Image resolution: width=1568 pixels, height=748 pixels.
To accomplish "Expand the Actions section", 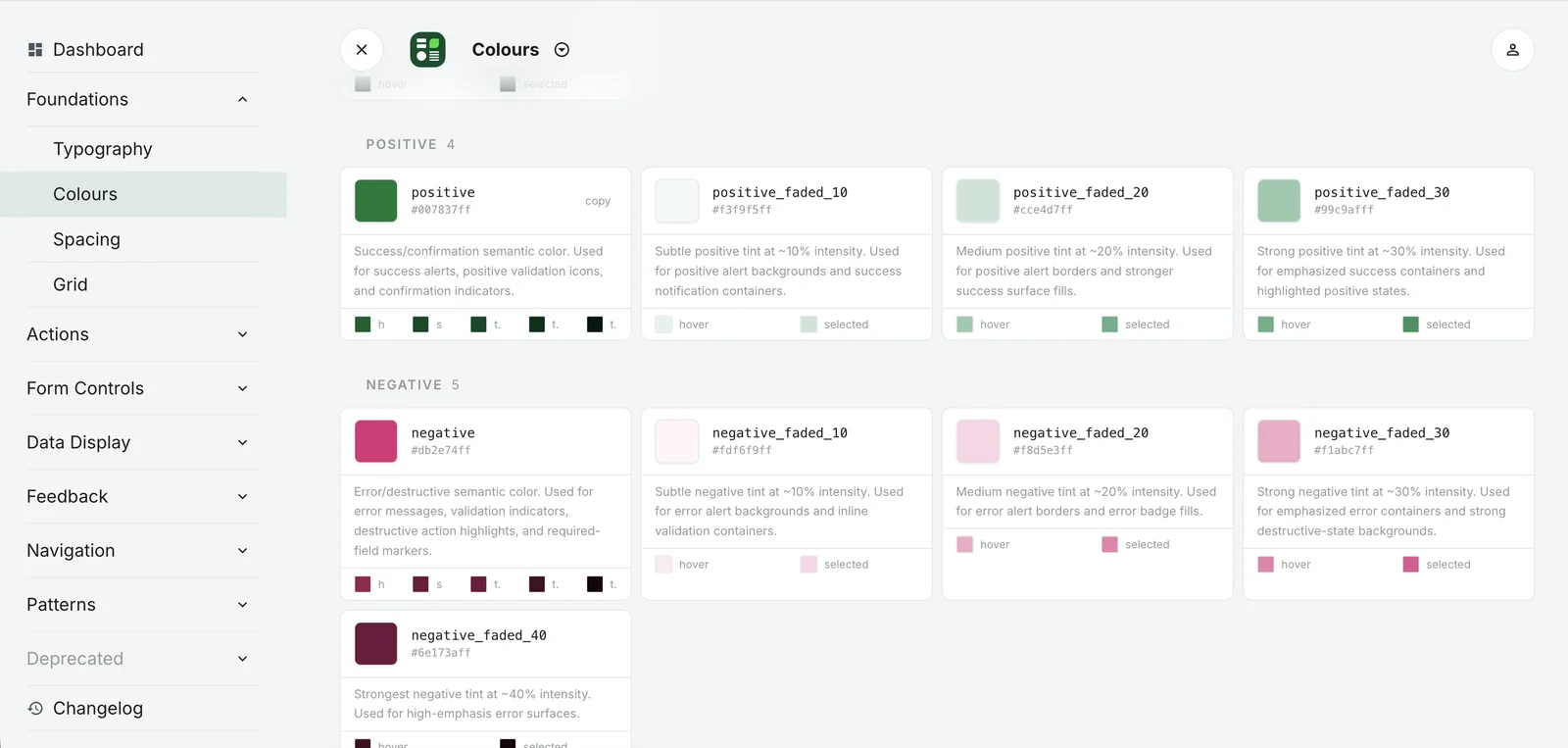I will pyautogui.click(x=242, y=334).
